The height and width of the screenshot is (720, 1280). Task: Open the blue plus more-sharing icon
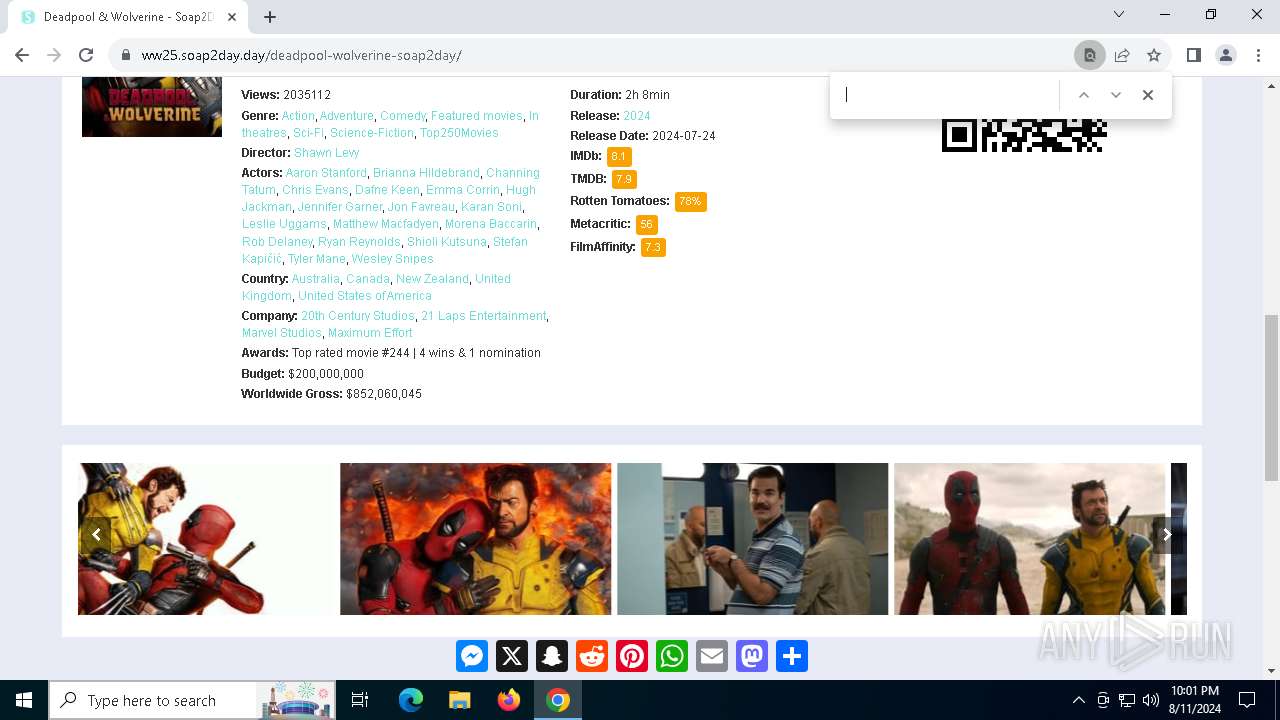[x=792, y=656]
